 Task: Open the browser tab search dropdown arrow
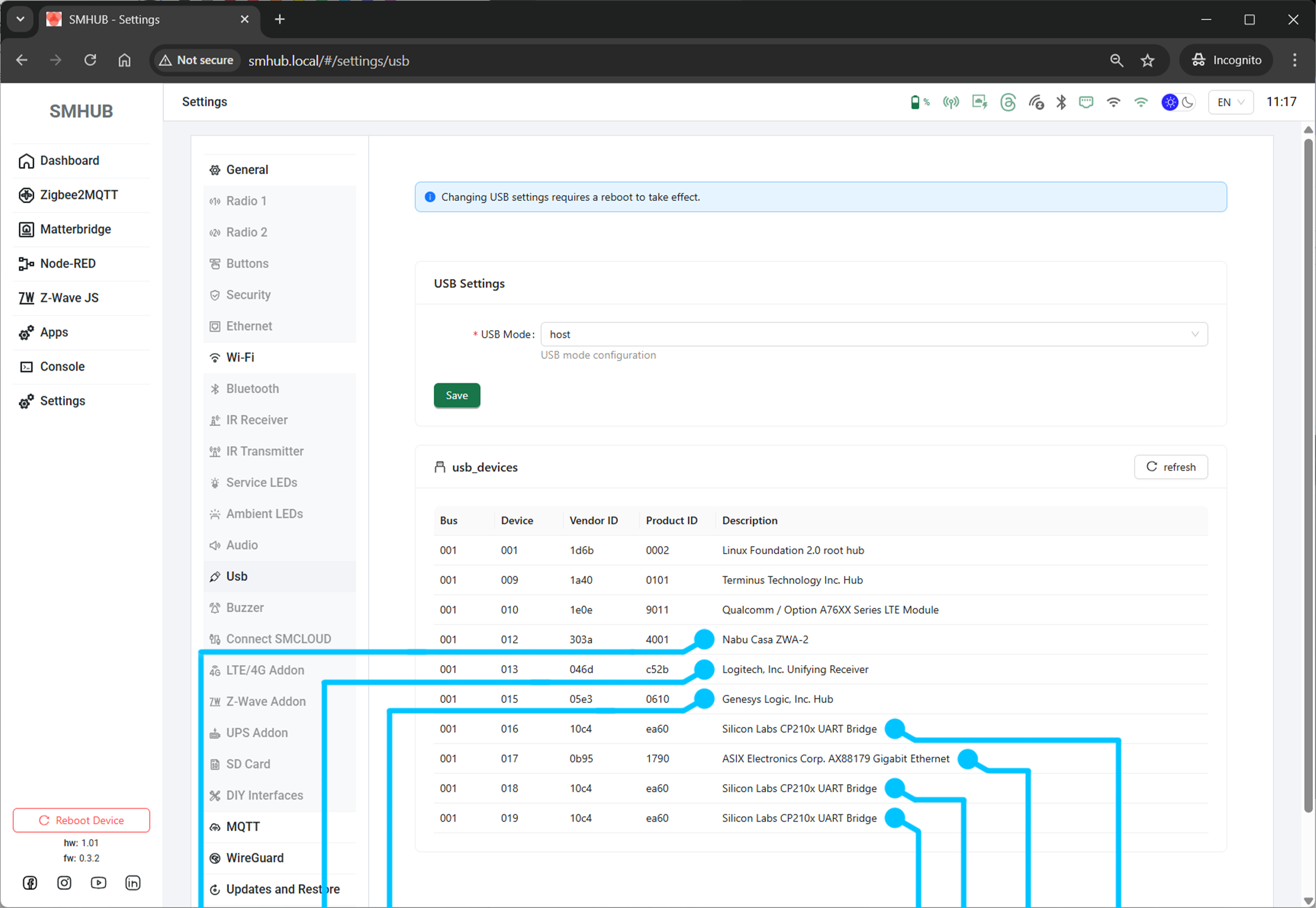coord(21,19)
